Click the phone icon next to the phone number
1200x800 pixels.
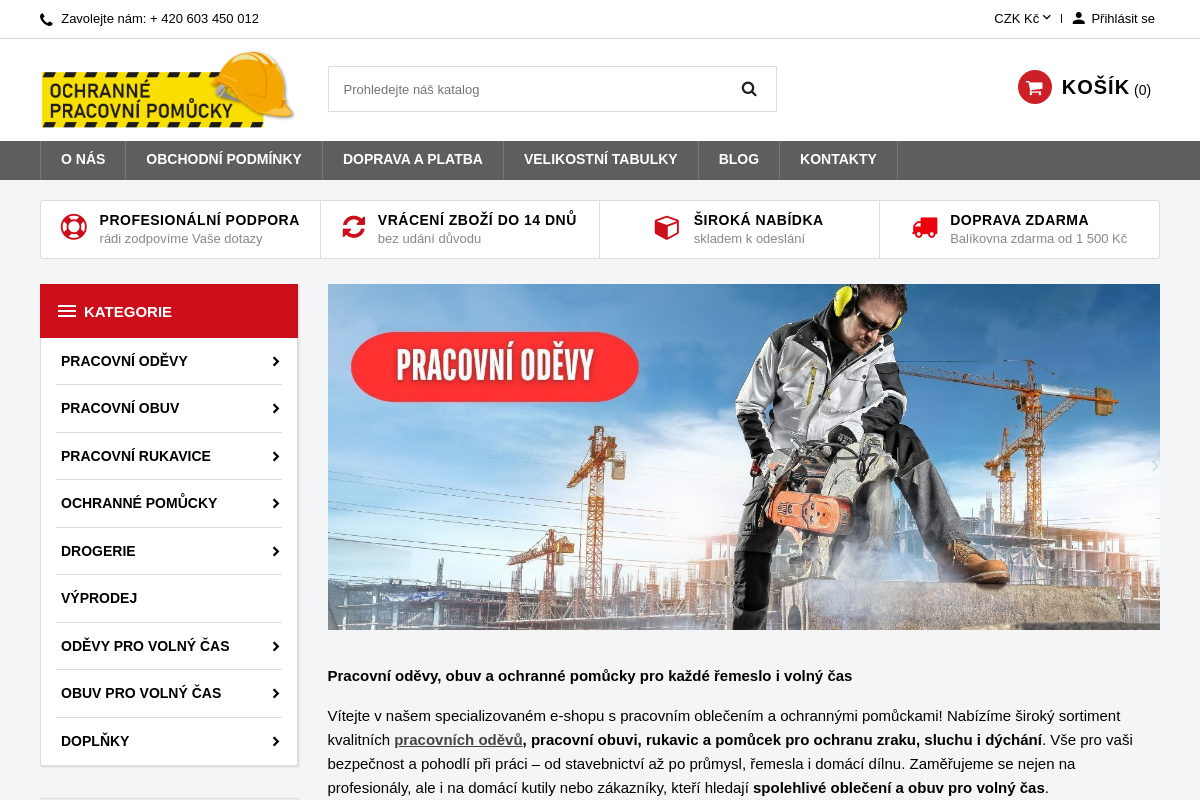pos(46,19)
